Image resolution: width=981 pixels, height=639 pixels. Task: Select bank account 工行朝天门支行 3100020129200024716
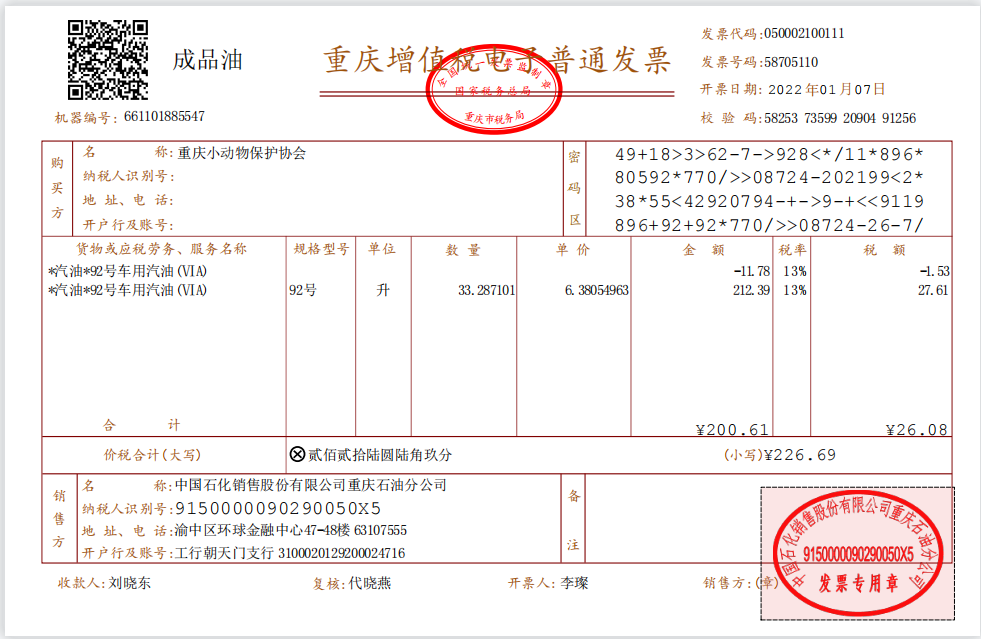290,553
